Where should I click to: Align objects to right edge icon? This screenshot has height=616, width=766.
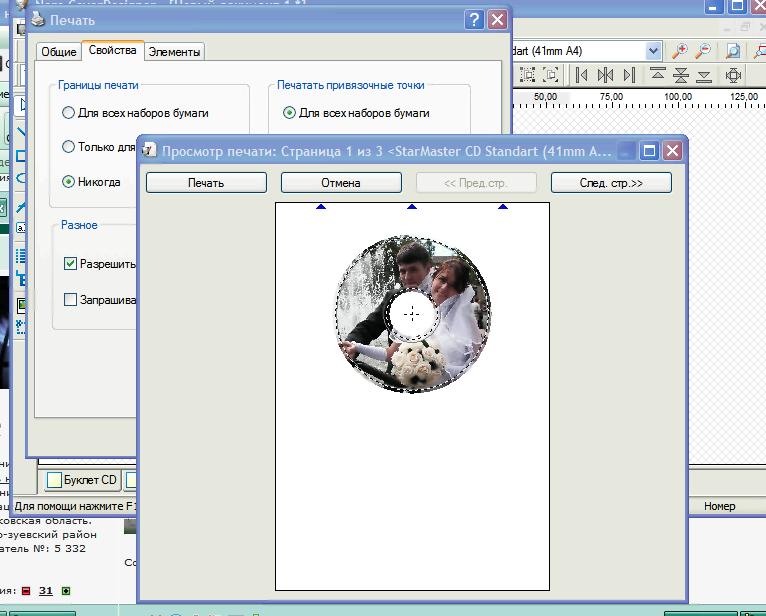tap(628, 76)
